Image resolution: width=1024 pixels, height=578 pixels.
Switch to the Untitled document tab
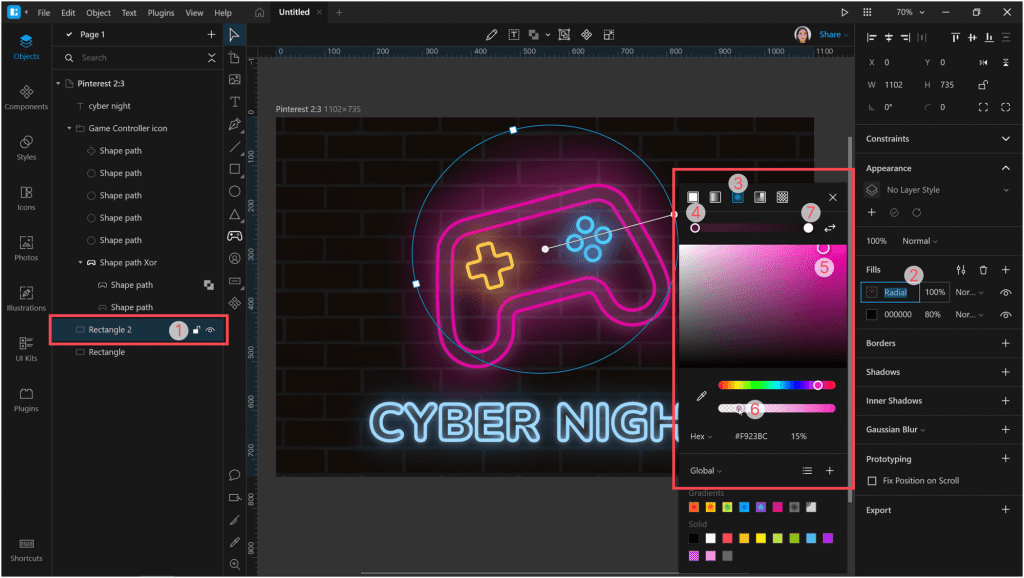(294, 12)
